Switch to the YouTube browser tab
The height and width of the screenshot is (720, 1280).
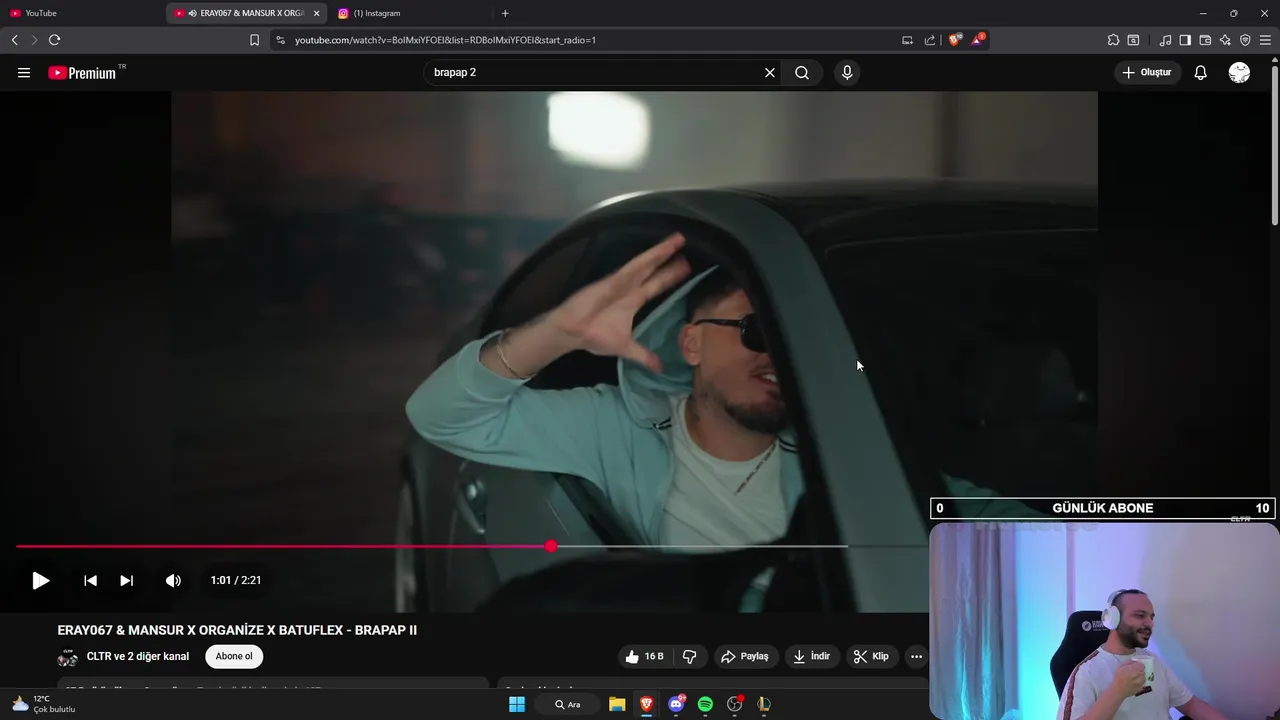coord(80,13)
